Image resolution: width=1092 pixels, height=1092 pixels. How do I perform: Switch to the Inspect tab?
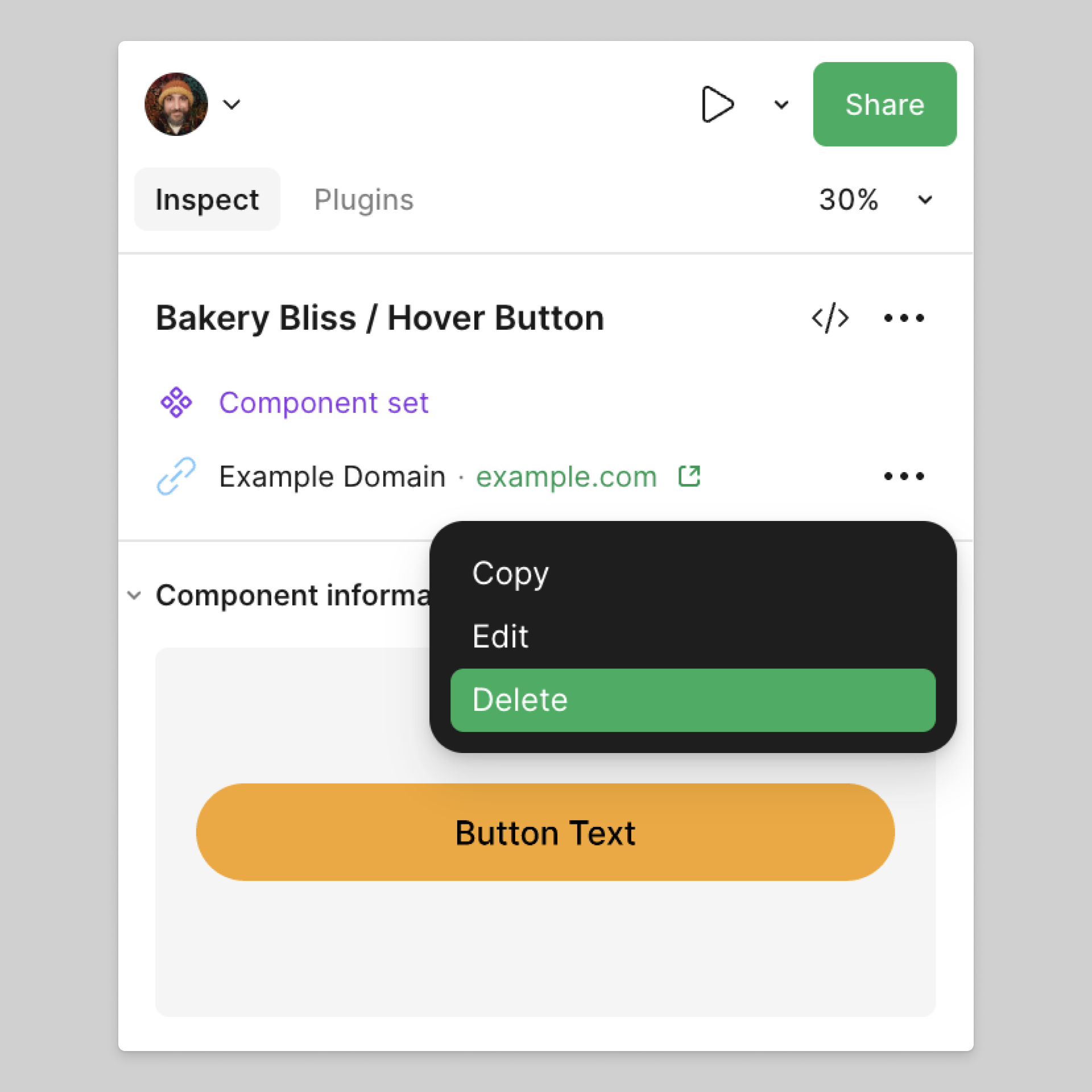[207, 200]
